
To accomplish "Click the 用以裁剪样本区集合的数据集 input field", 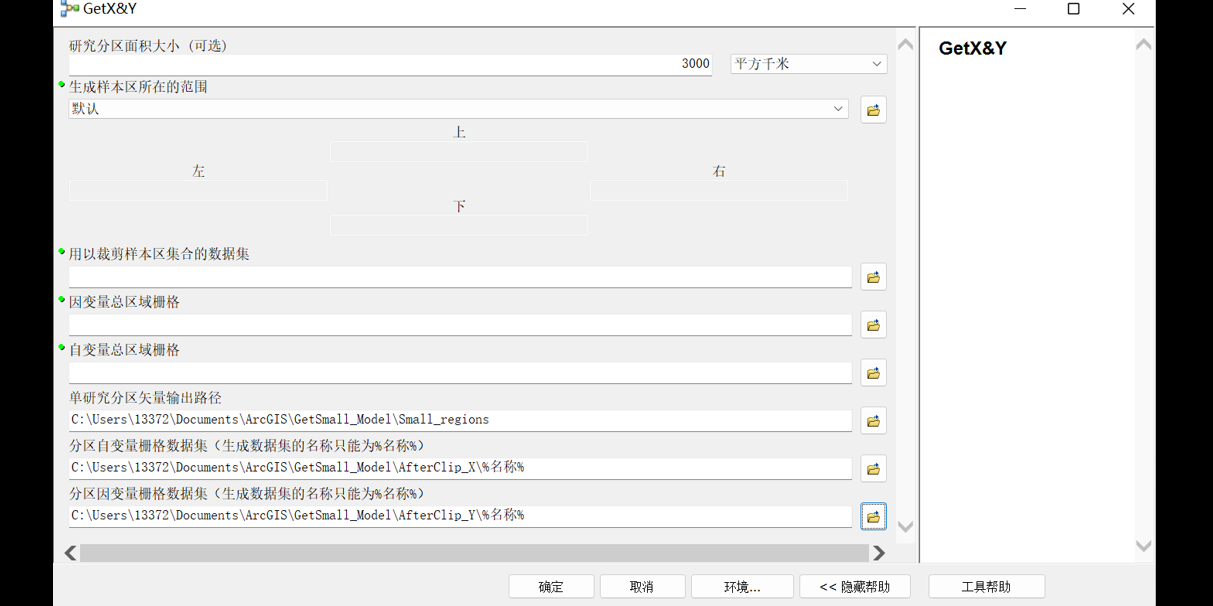I will point(460,277).
